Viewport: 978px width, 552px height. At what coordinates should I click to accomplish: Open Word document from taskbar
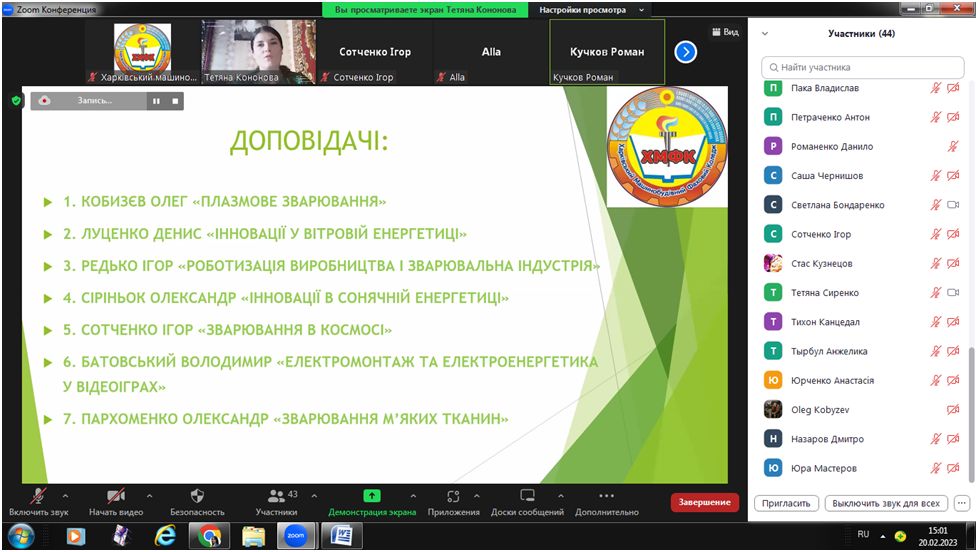point(341,536)
